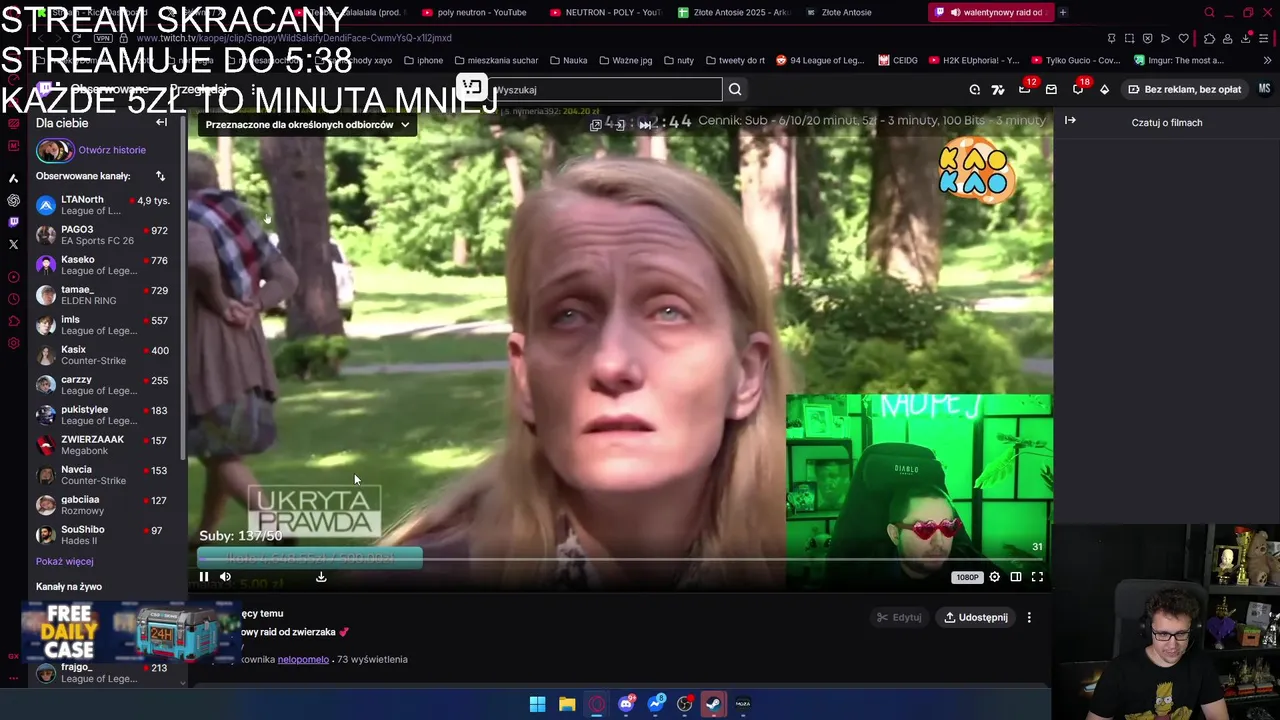Click the browser snapshot icon

tap(1129, 38)
